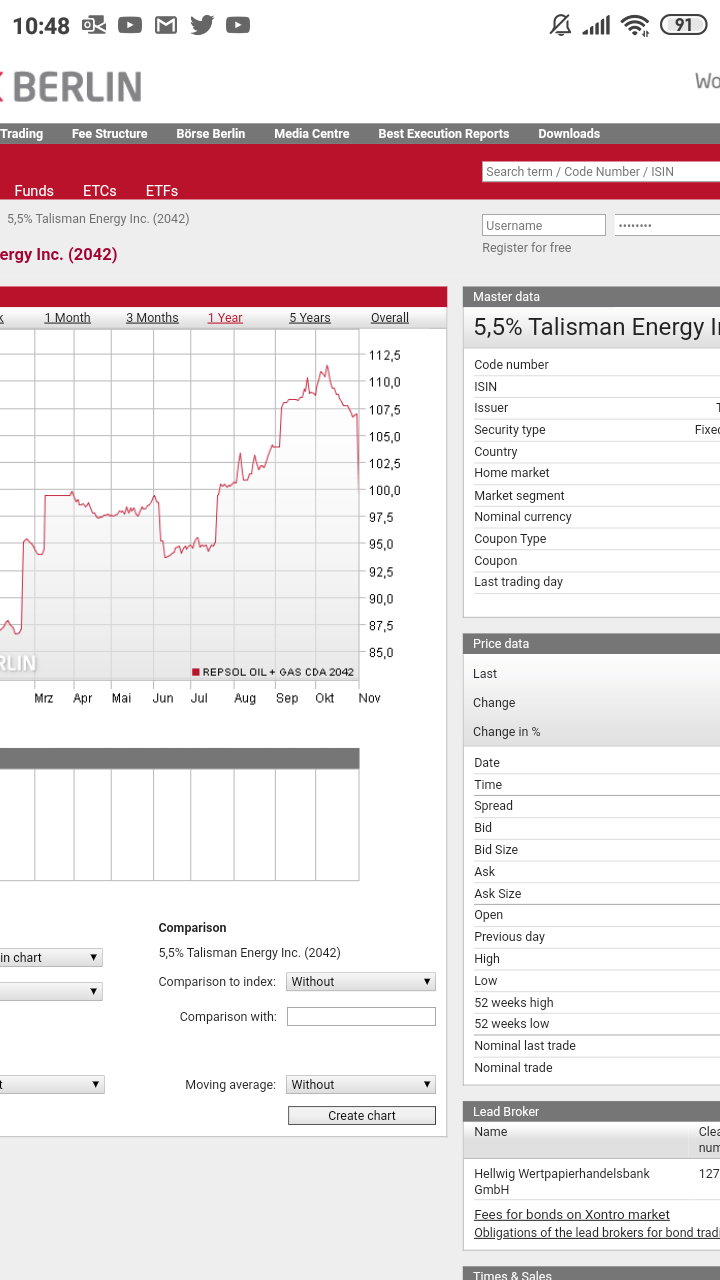Click the Bid Size row label
720x1280 pixels.
(x=496, y=850)
